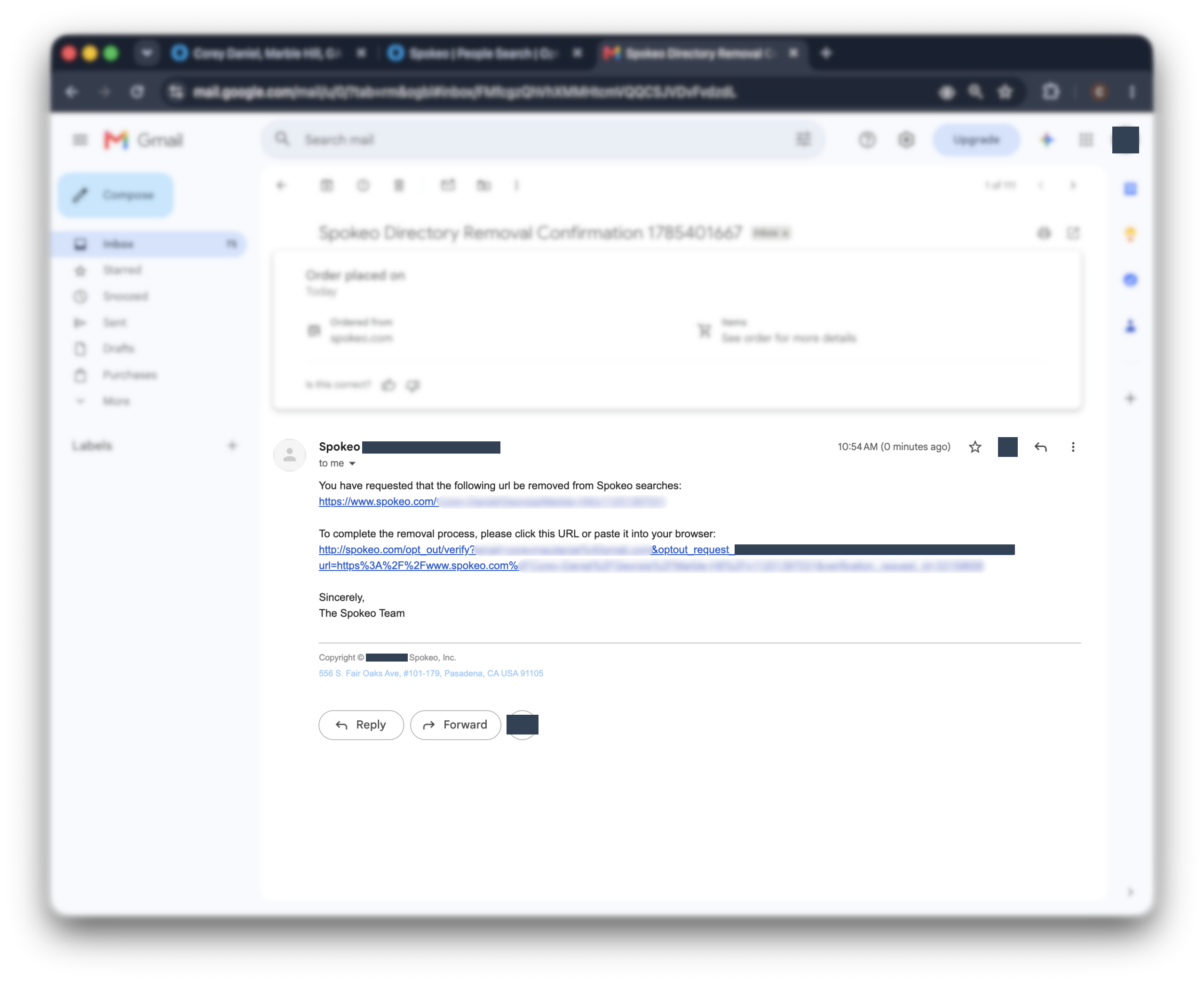Click the browser address bar URL

pos(464,92)
